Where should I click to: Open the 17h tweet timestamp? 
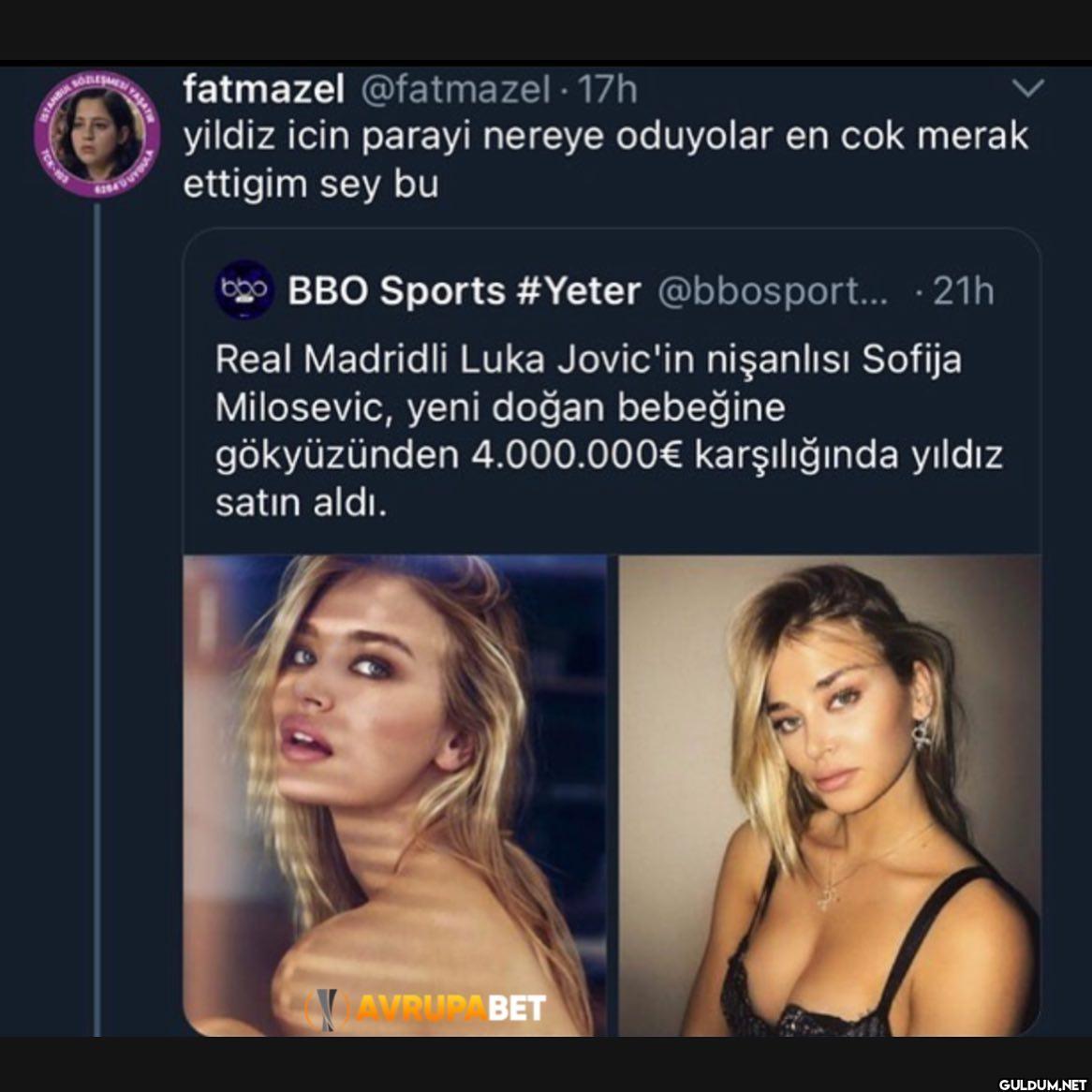pyautogui.click(x=607, y=89)
